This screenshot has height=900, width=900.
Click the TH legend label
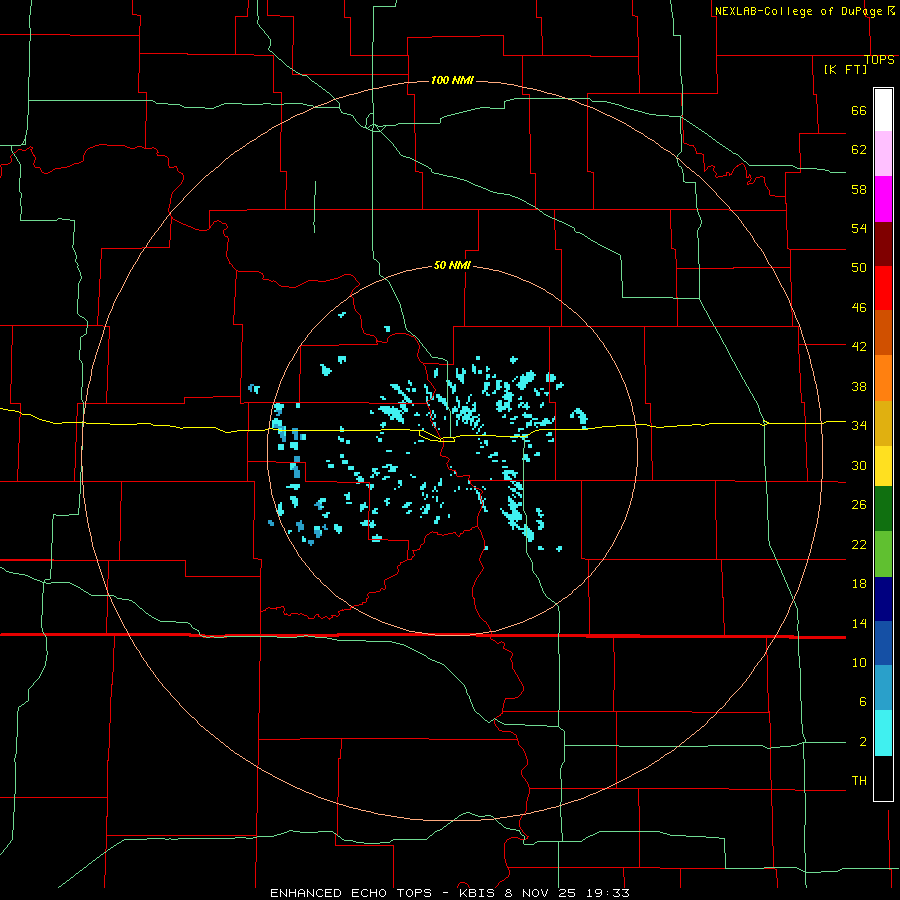(859, 781)
